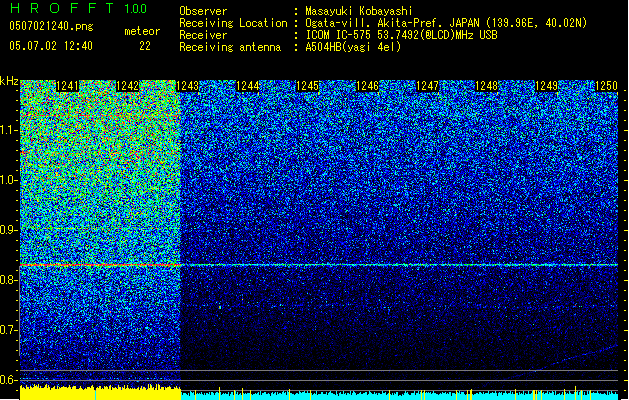This screenshot has width=629, height=400.
Task: Click the 1245 time marker
Action: coord(307,86)
